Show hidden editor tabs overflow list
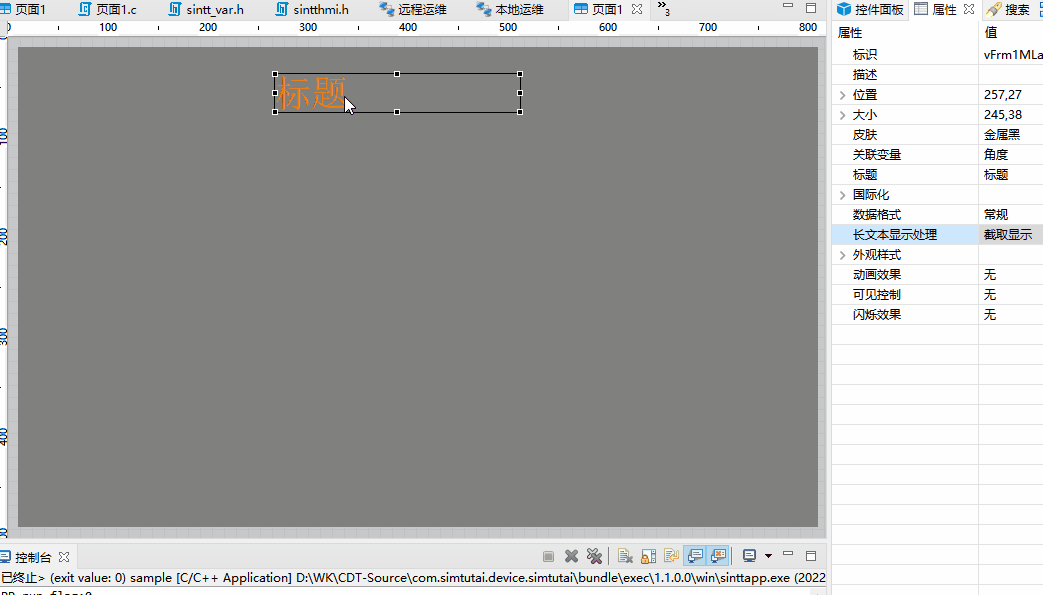 [x=663, y=9]
